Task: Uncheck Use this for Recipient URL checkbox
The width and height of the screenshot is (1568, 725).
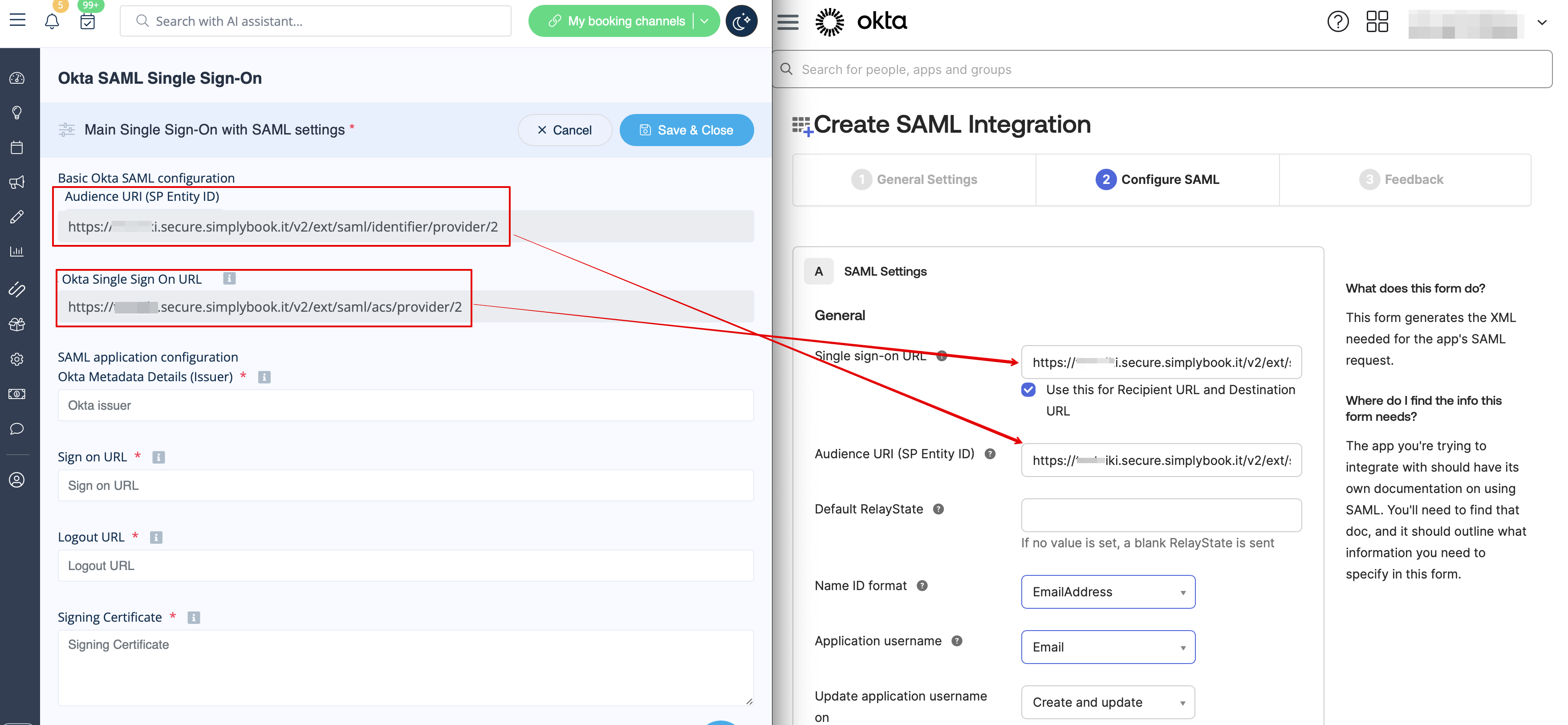Action: (1028, 390)
